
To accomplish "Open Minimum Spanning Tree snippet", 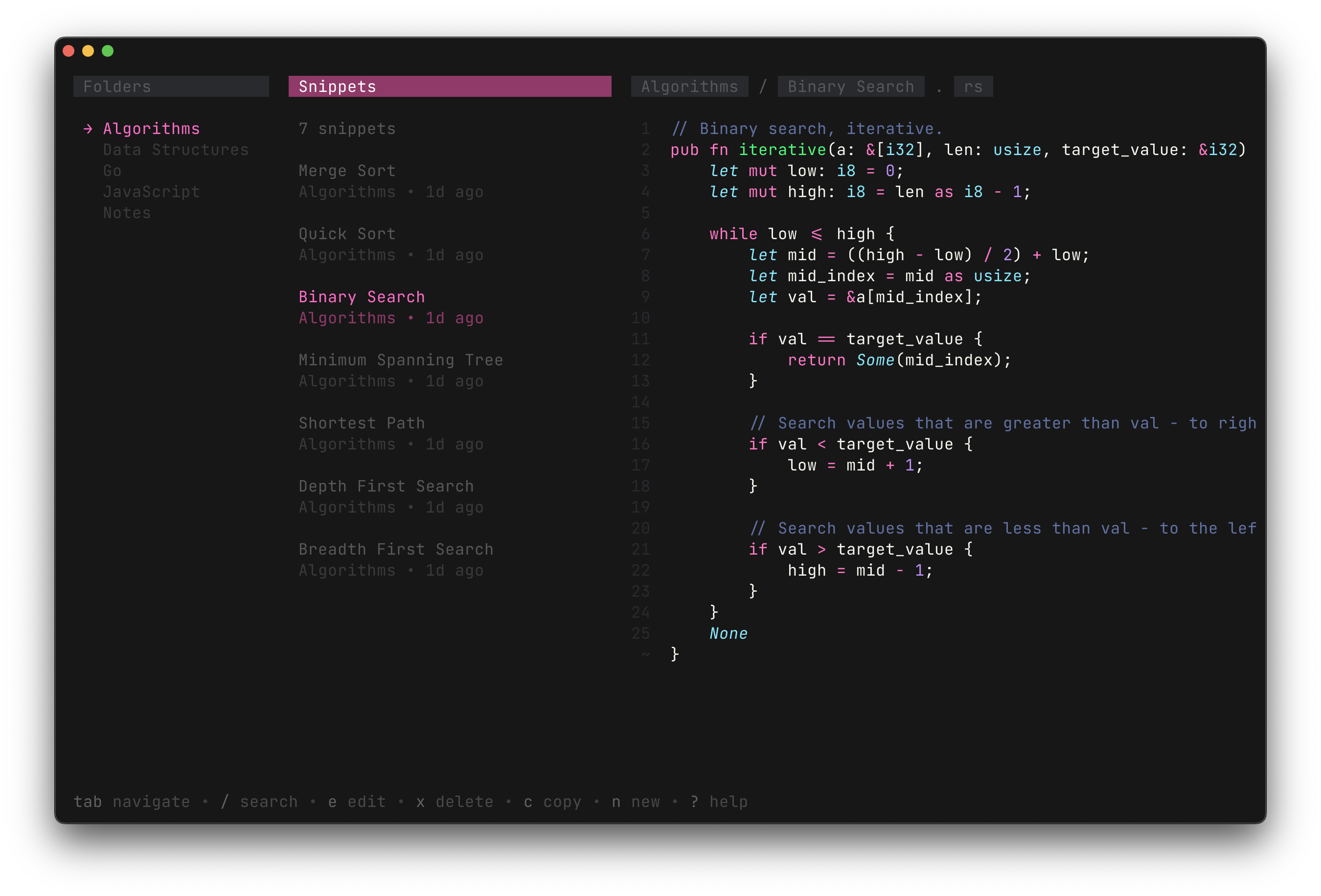I will coord(400,360).
